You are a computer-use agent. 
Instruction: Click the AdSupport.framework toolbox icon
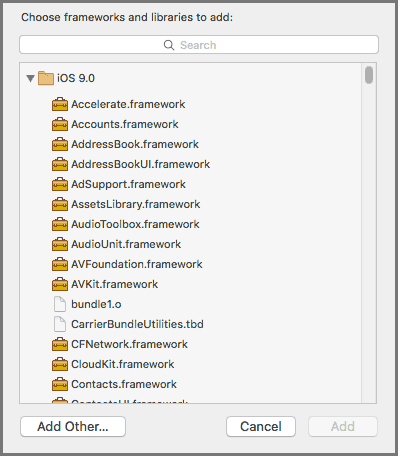pos(60,184)
